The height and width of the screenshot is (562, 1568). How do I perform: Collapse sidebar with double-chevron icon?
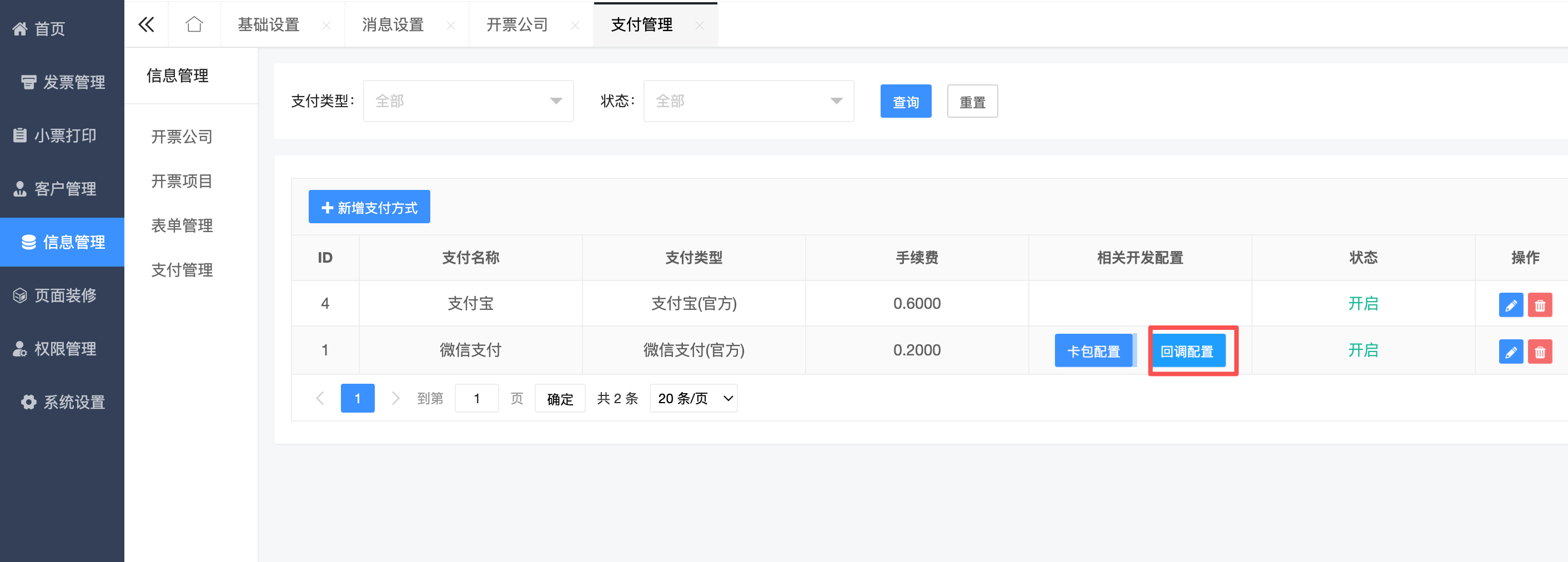(x=146, y=24)
